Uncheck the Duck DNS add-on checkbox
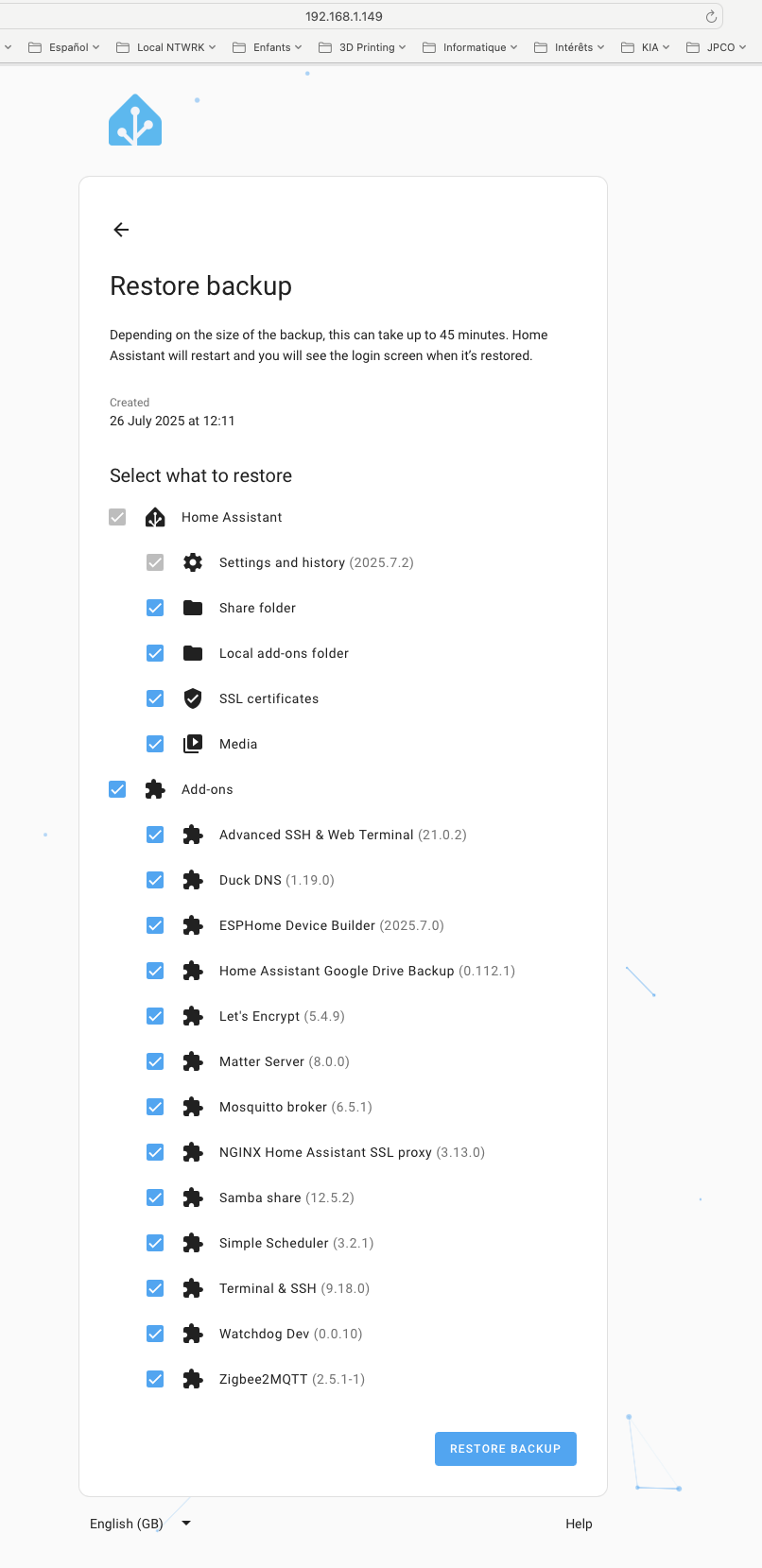 coord(155,880)
